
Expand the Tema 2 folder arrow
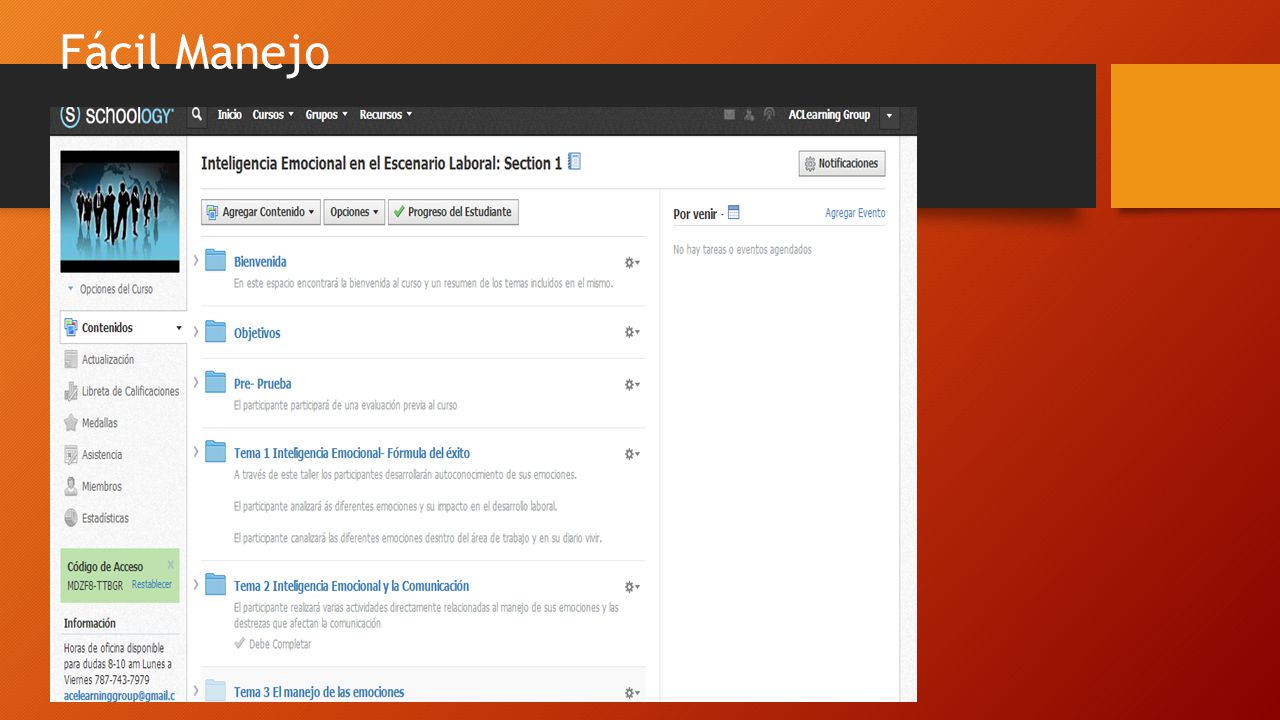(x=196, y=584)
